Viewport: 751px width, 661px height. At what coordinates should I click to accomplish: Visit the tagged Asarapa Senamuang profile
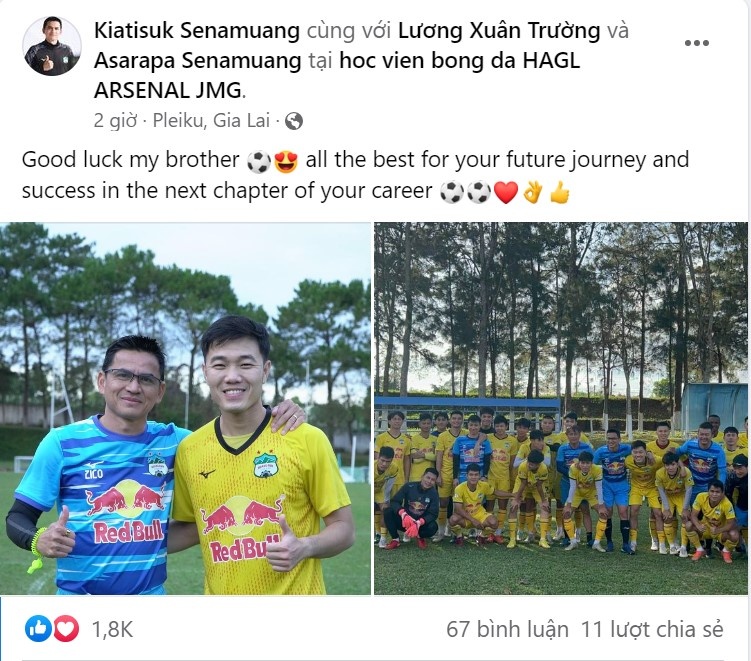198,61
